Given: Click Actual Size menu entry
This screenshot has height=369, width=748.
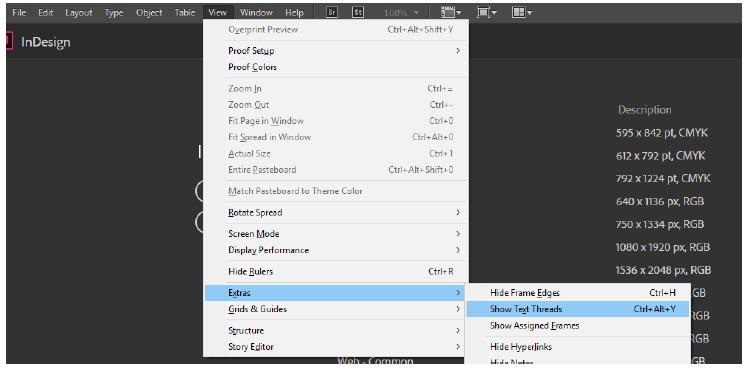Looking at the screenshot, I should (336, 154).
